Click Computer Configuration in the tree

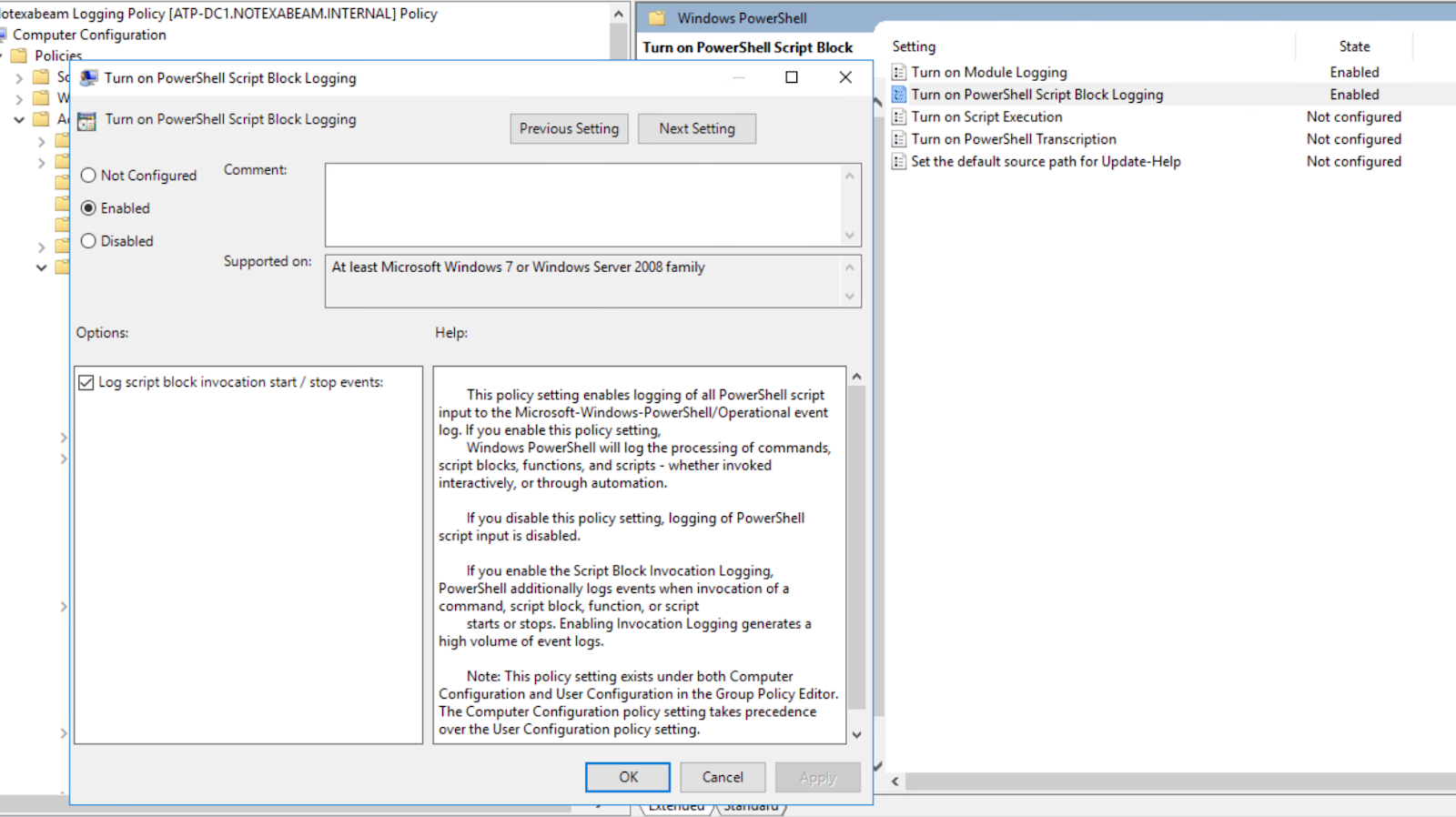click(x=89, y=35)
